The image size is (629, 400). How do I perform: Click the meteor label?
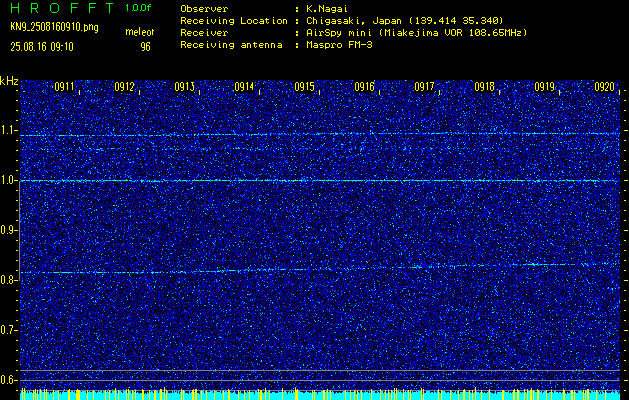[x=140, y=32]
